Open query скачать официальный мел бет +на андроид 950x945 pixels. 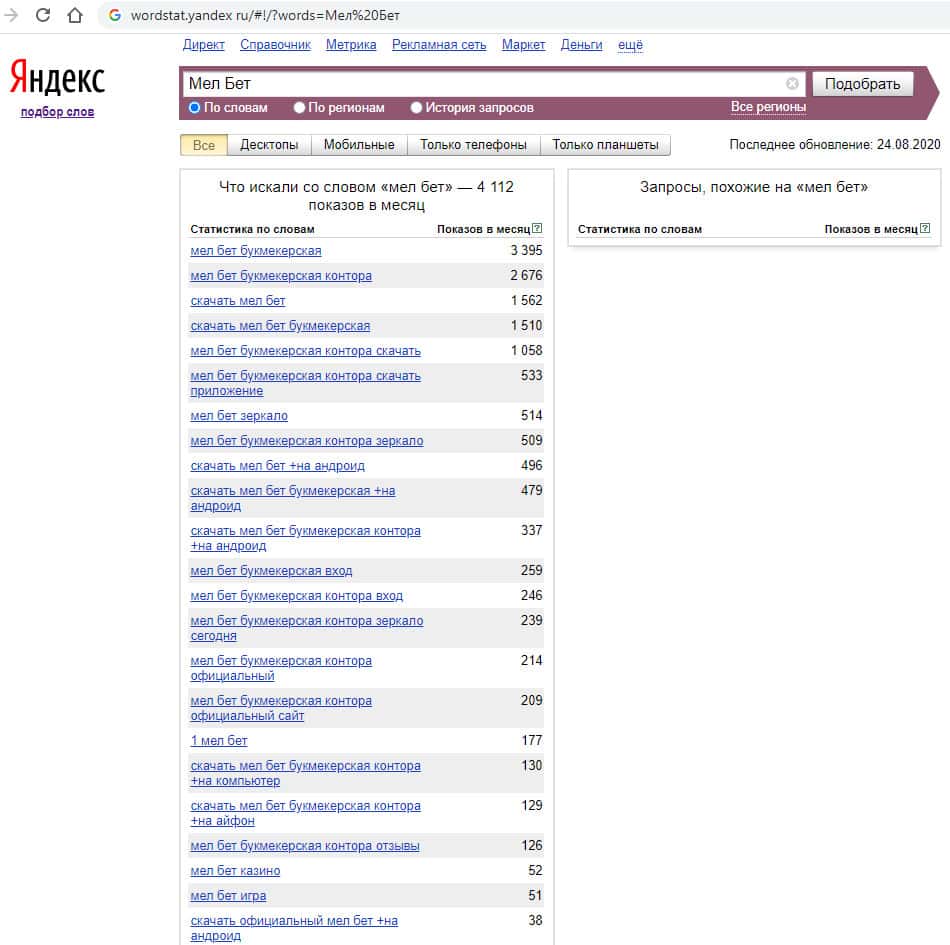click(x=294, y=928)
